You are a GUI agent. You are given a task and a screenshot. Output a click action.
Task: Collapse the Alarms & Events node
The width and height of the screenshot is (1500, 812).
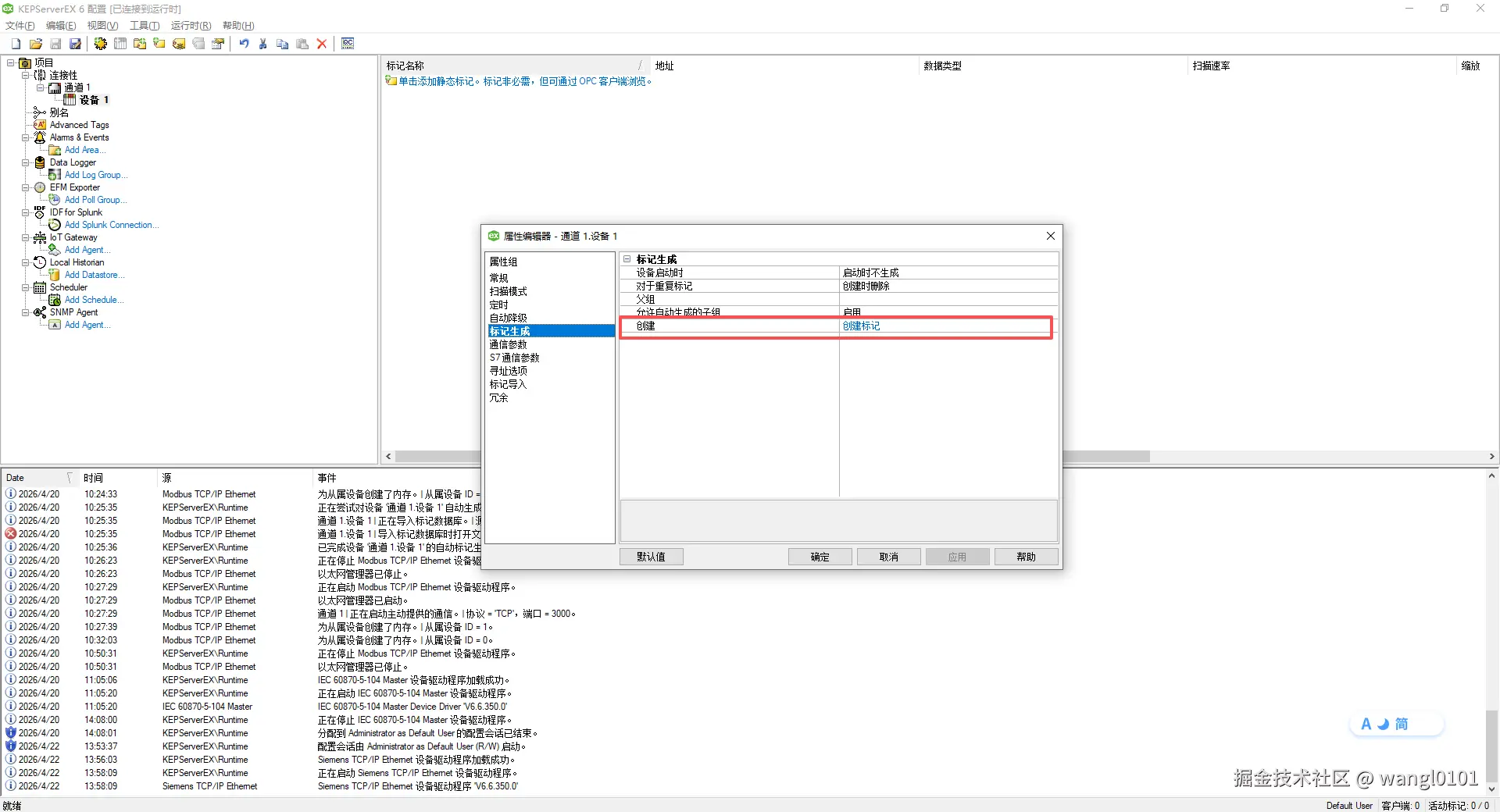point(26,137)
